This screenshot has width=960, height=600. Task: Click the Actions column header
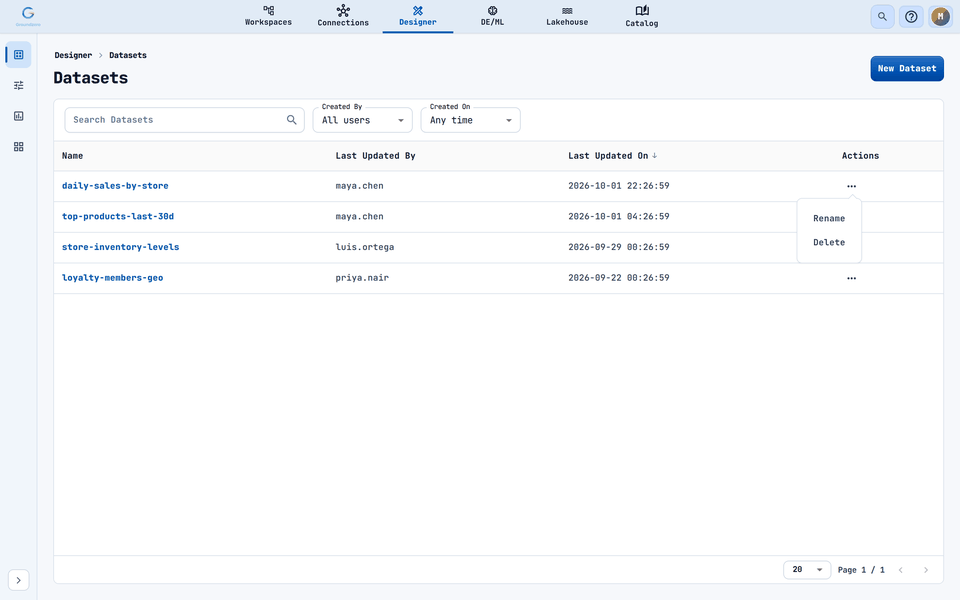[860, 156]
